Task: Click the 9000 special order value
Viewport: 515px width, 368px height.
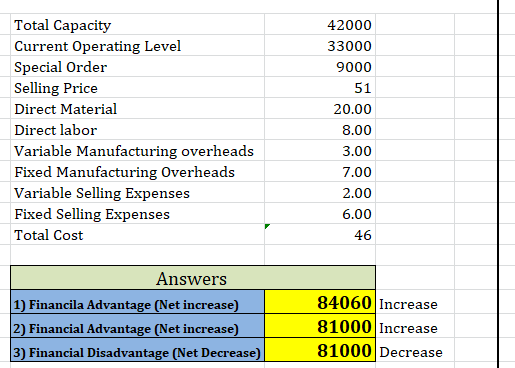Action: 320,66
